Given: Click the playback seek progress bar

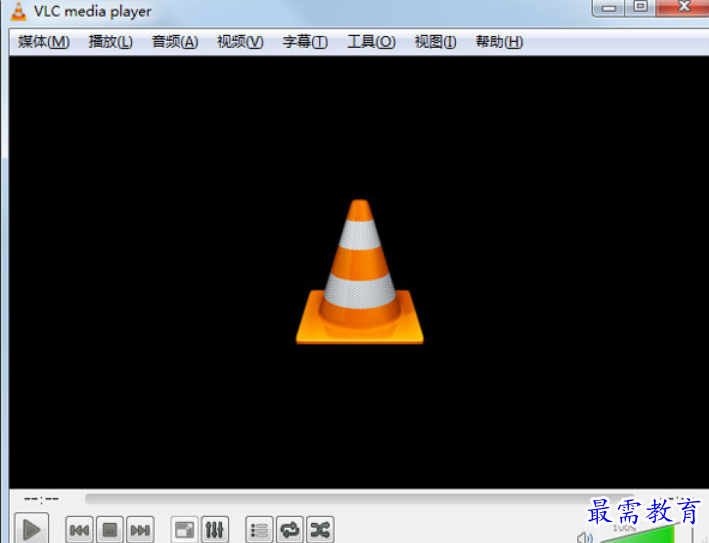Looking at the screenshot, I should coord(359,499).
